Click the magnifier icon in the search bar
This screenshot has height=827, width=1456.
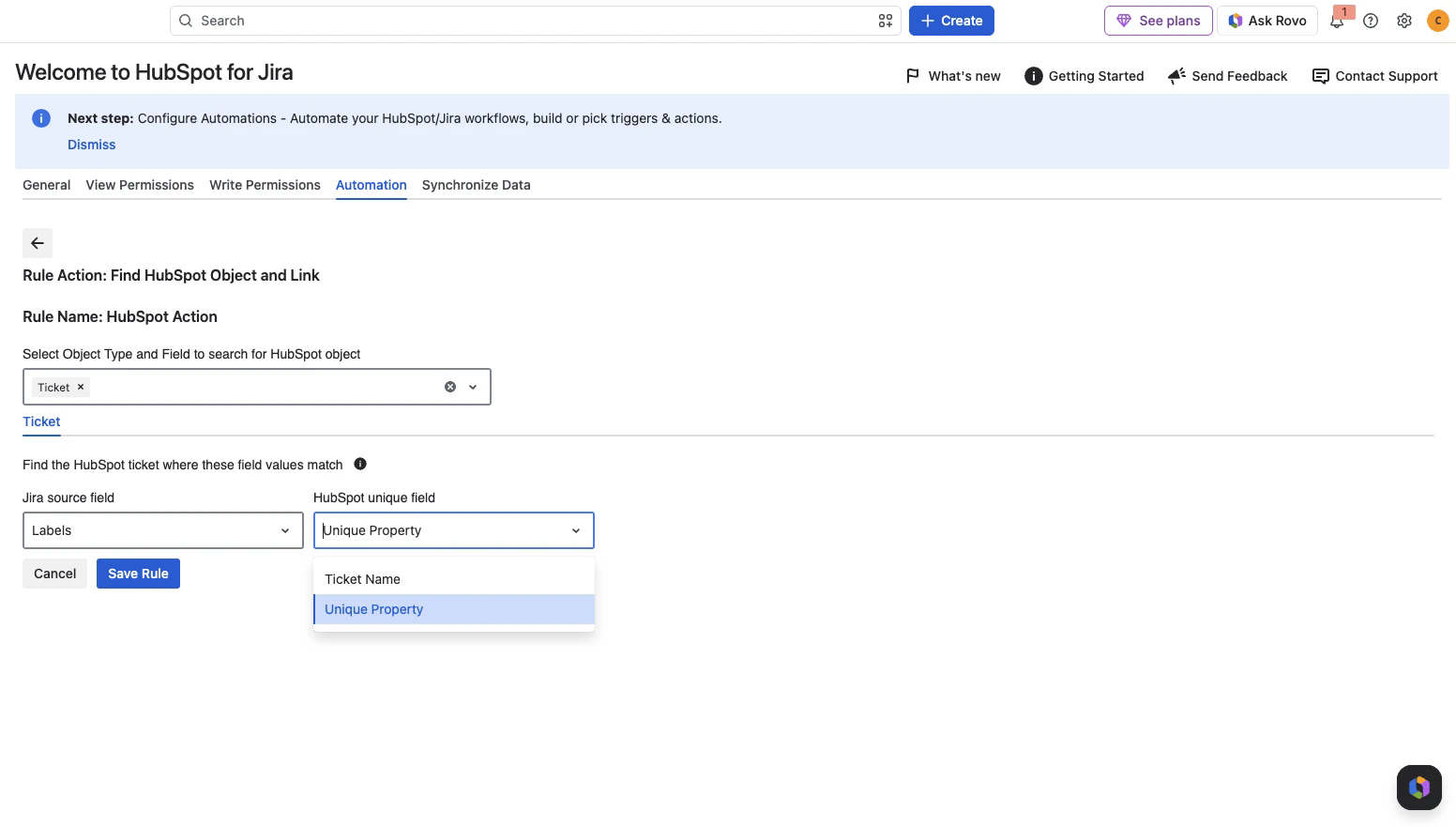coord(186,21)
